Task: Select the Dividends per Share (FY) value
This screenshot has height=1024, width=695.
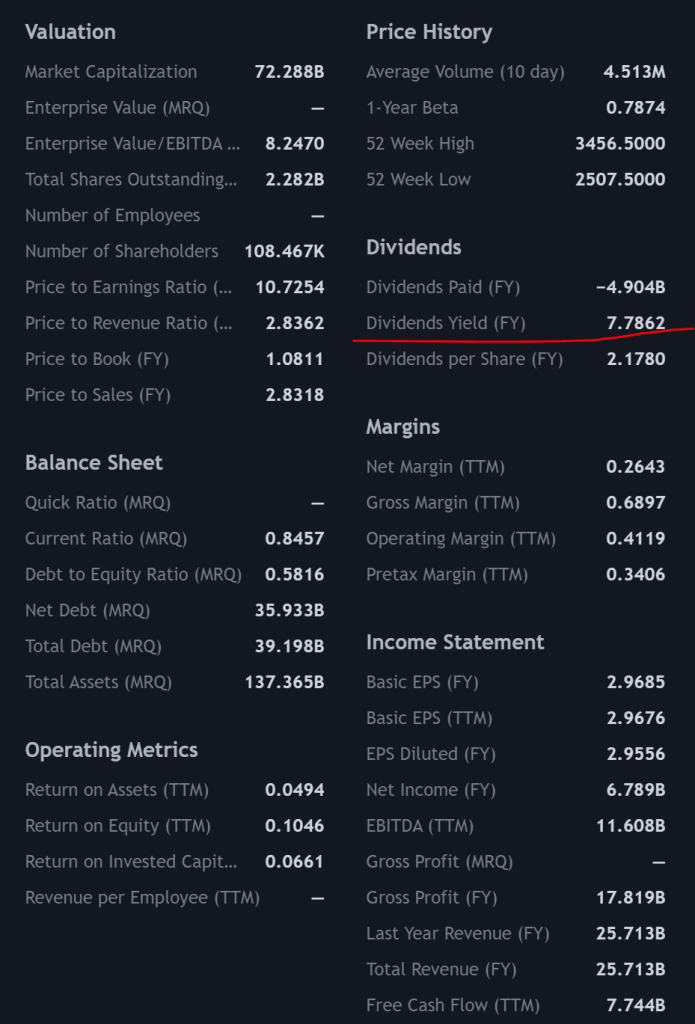Action: pyautogui.click(x=636, y=359)
